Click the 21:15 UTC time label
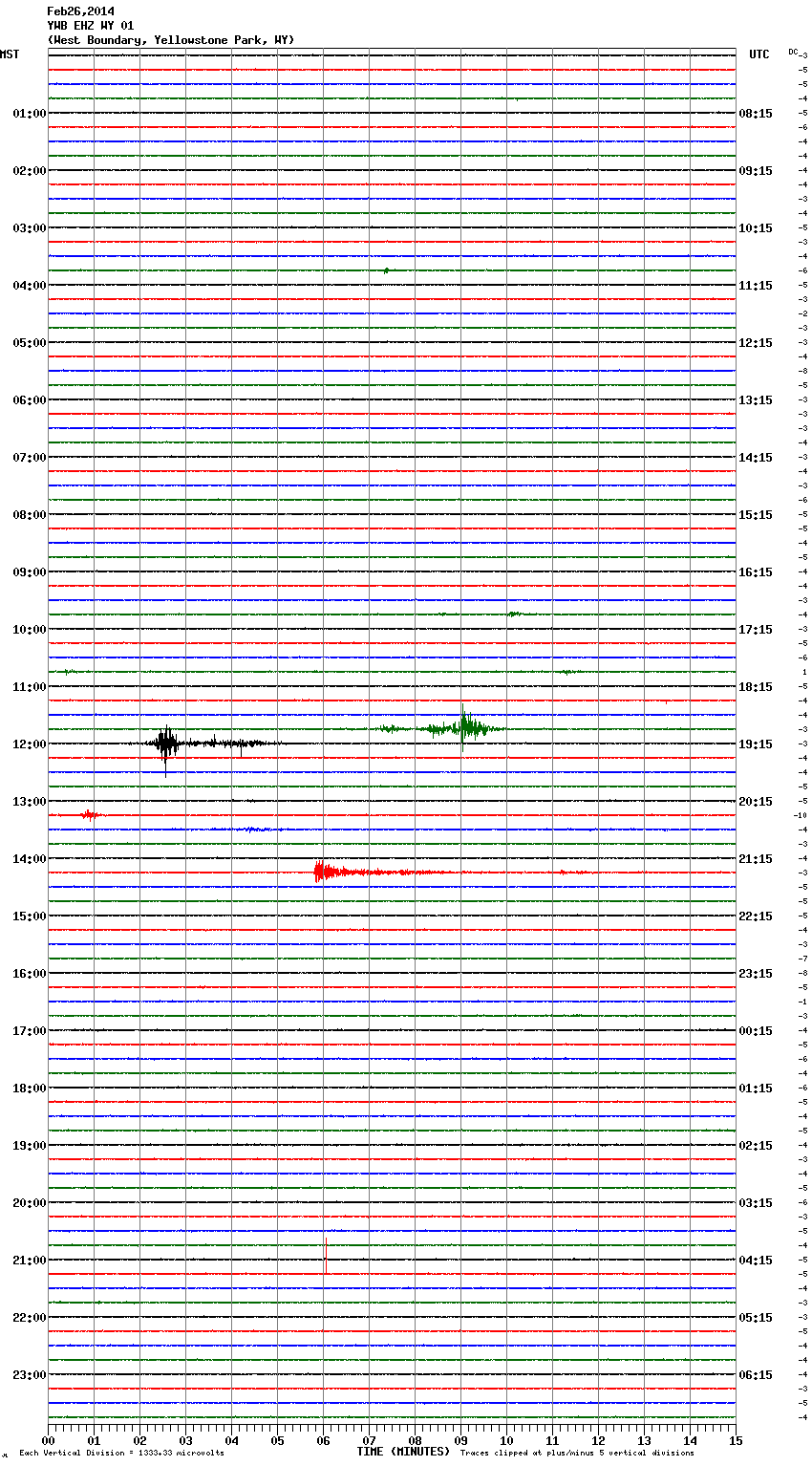This screenshot has height=1466, width=812. click(756, 859)
